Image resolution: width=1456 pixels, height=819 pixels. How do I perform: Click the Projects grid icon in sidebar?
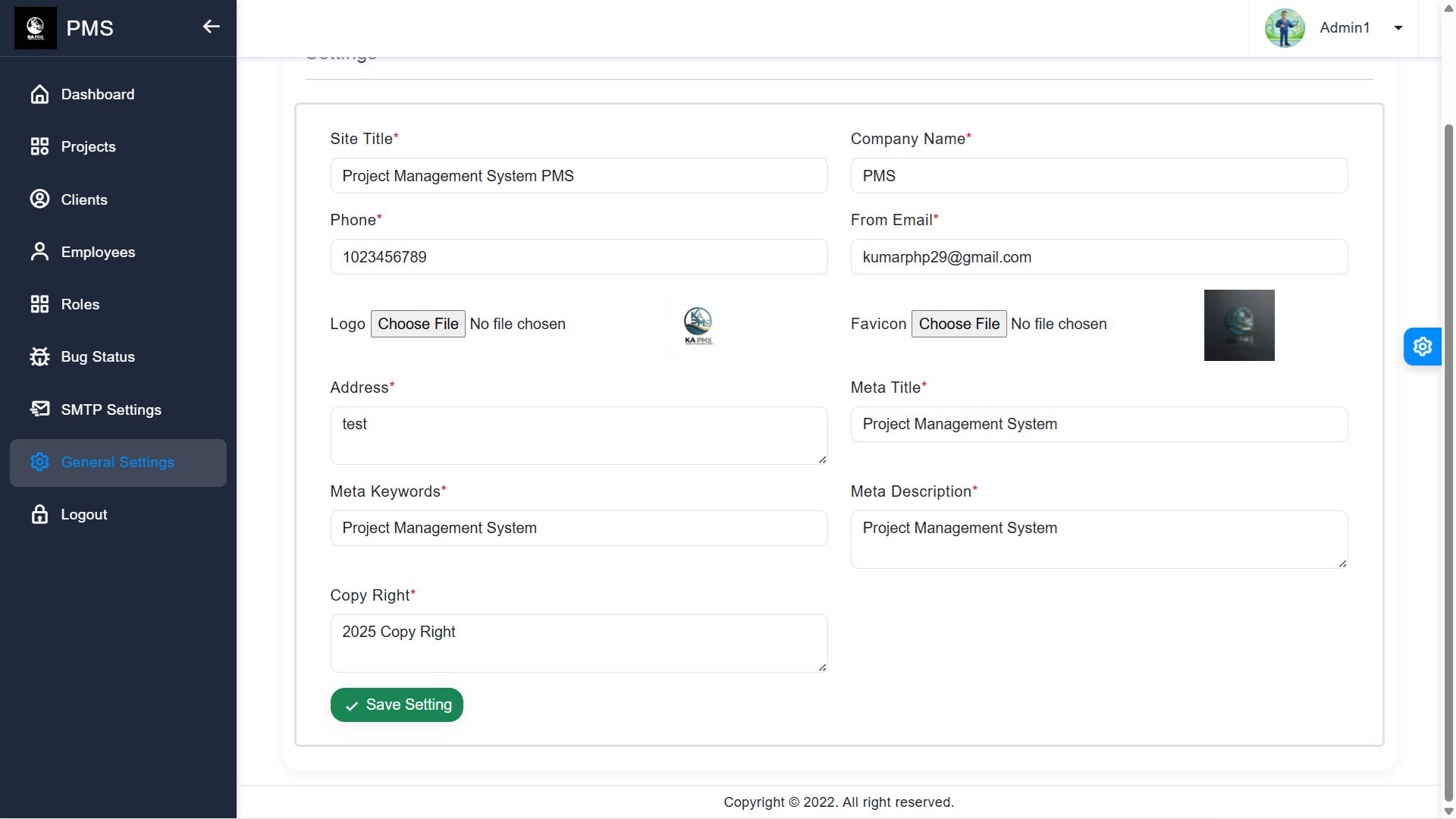[39, 146]
